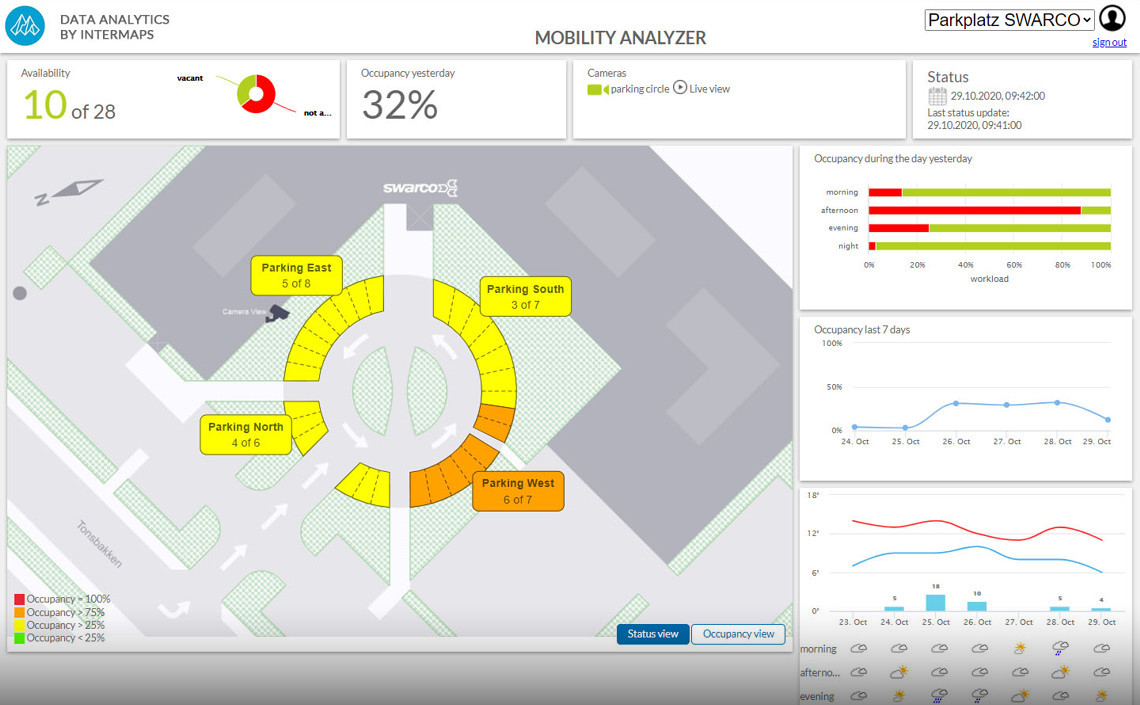Click the morning cloud icon for 23. Oct
The image size is (1140, 705).
859,648
